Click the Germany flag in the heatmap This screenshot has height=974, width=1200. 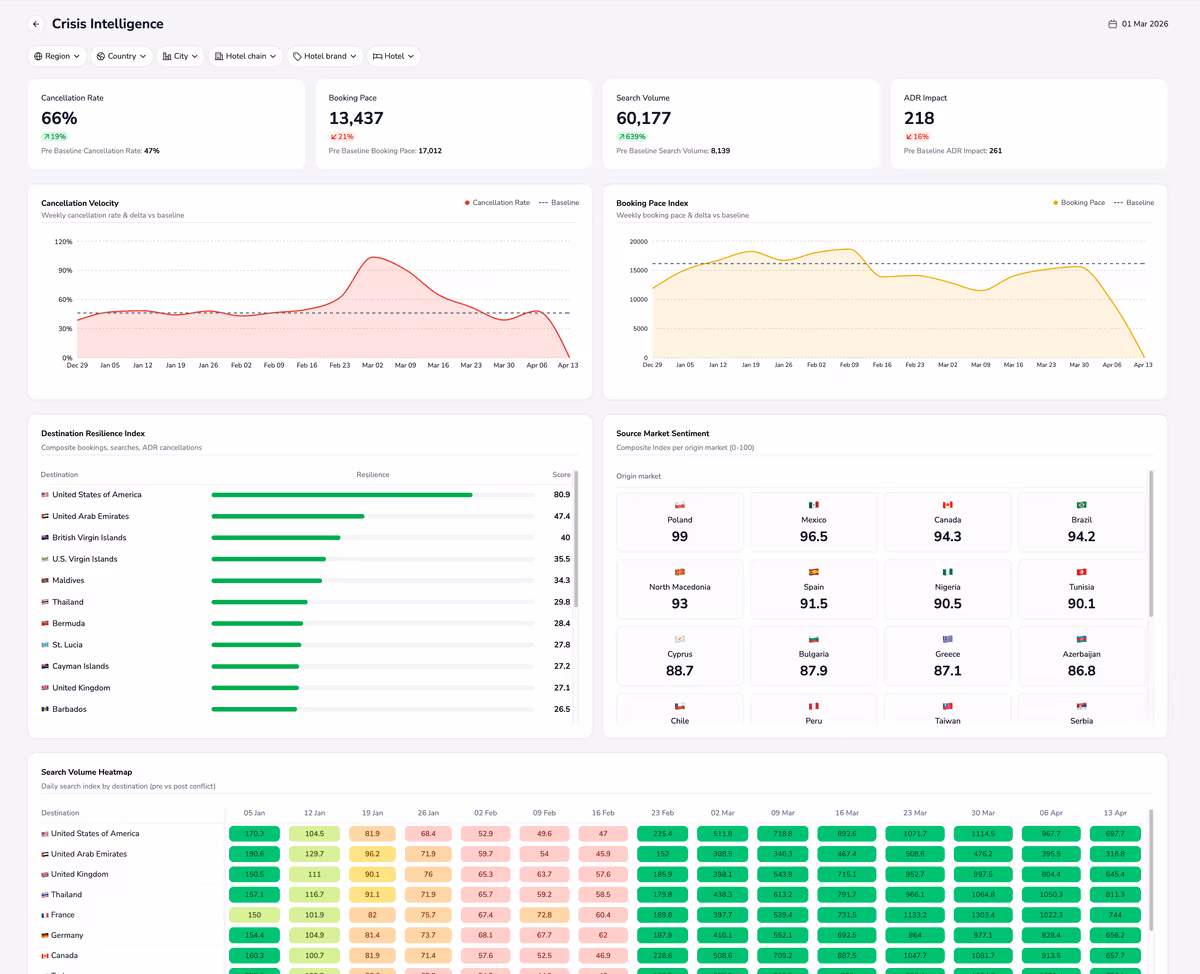point(45,936)
